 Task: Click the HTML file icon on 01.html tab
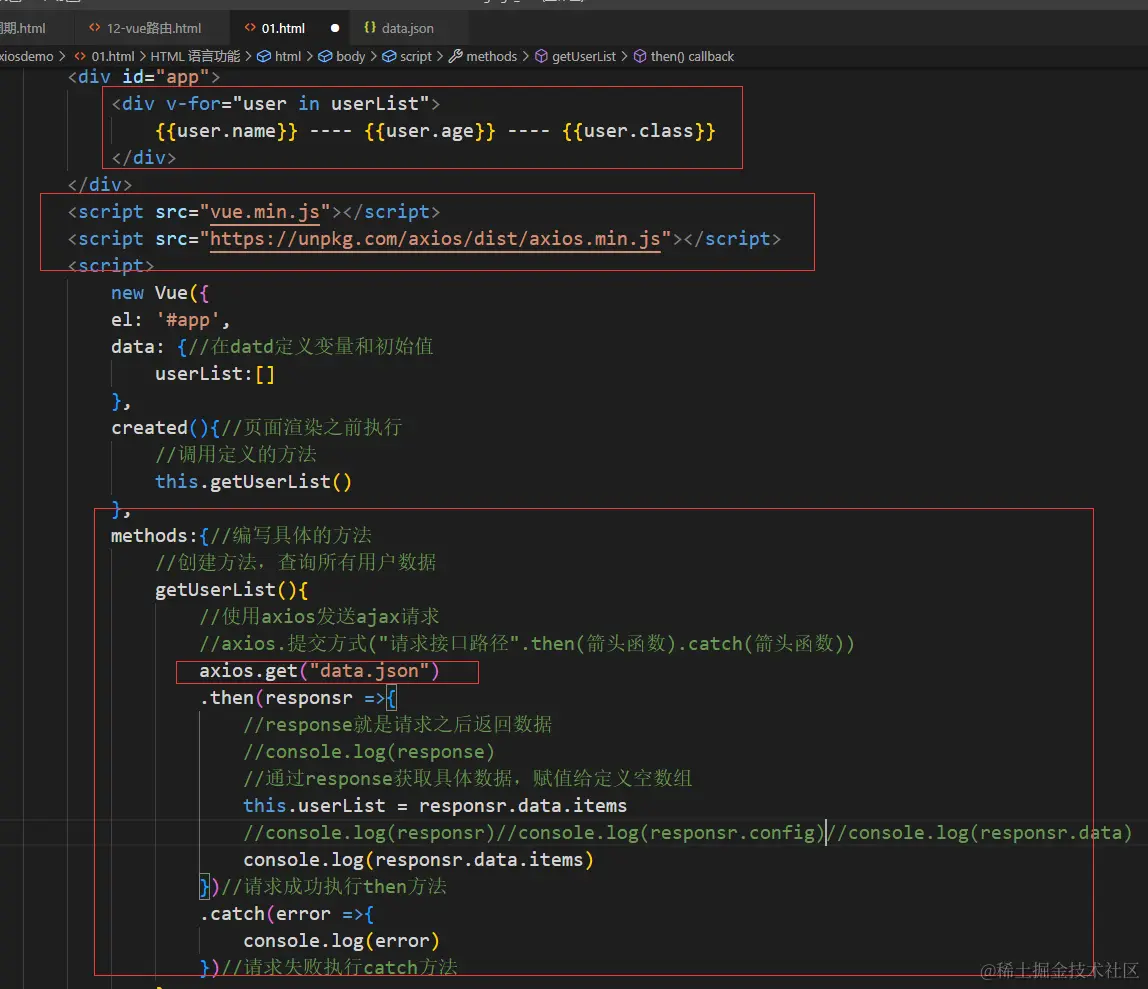click(x=250, y=27)
